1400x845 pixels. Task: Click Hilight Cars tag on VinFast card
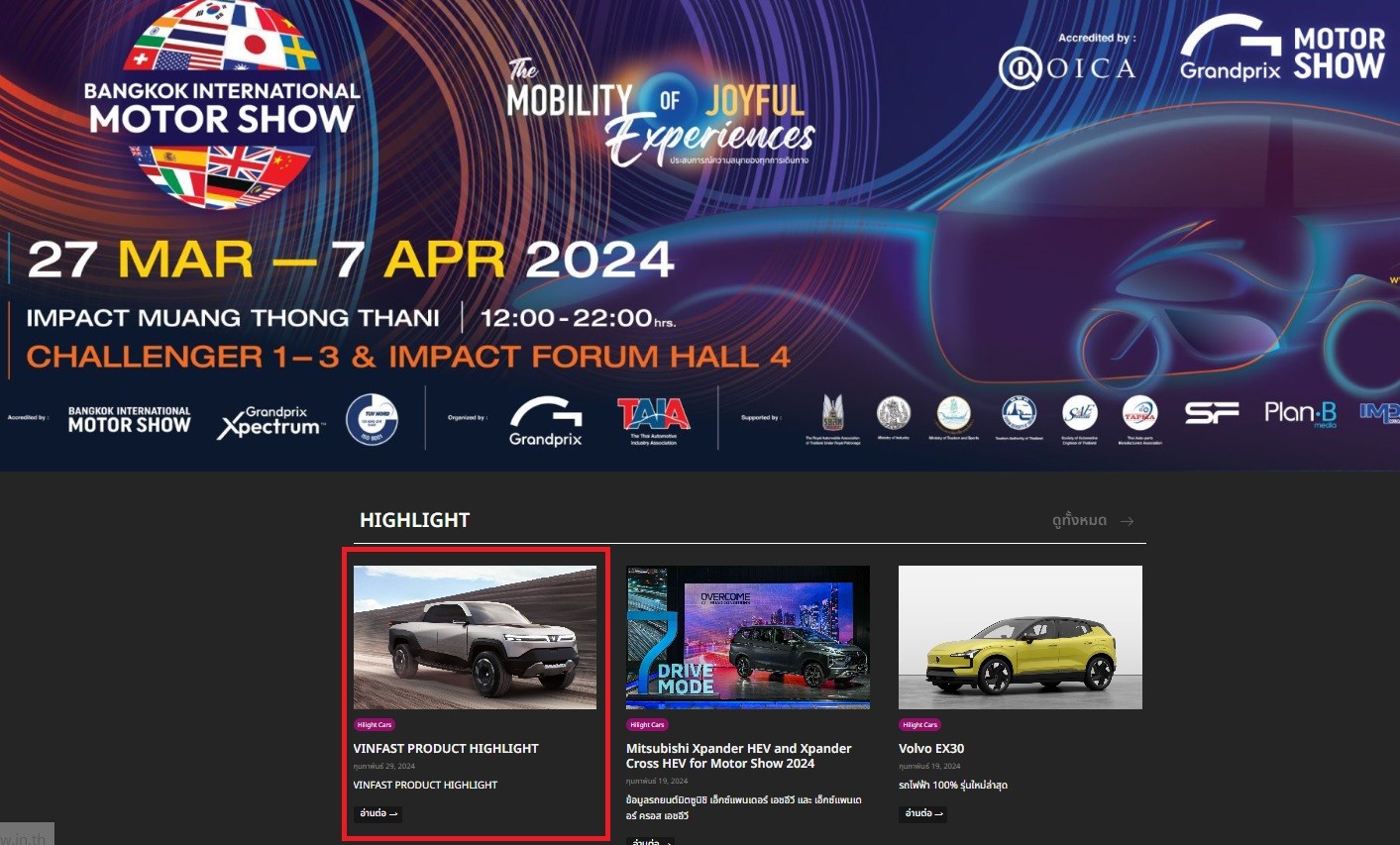pyautogui.click(x=375, y=725)
